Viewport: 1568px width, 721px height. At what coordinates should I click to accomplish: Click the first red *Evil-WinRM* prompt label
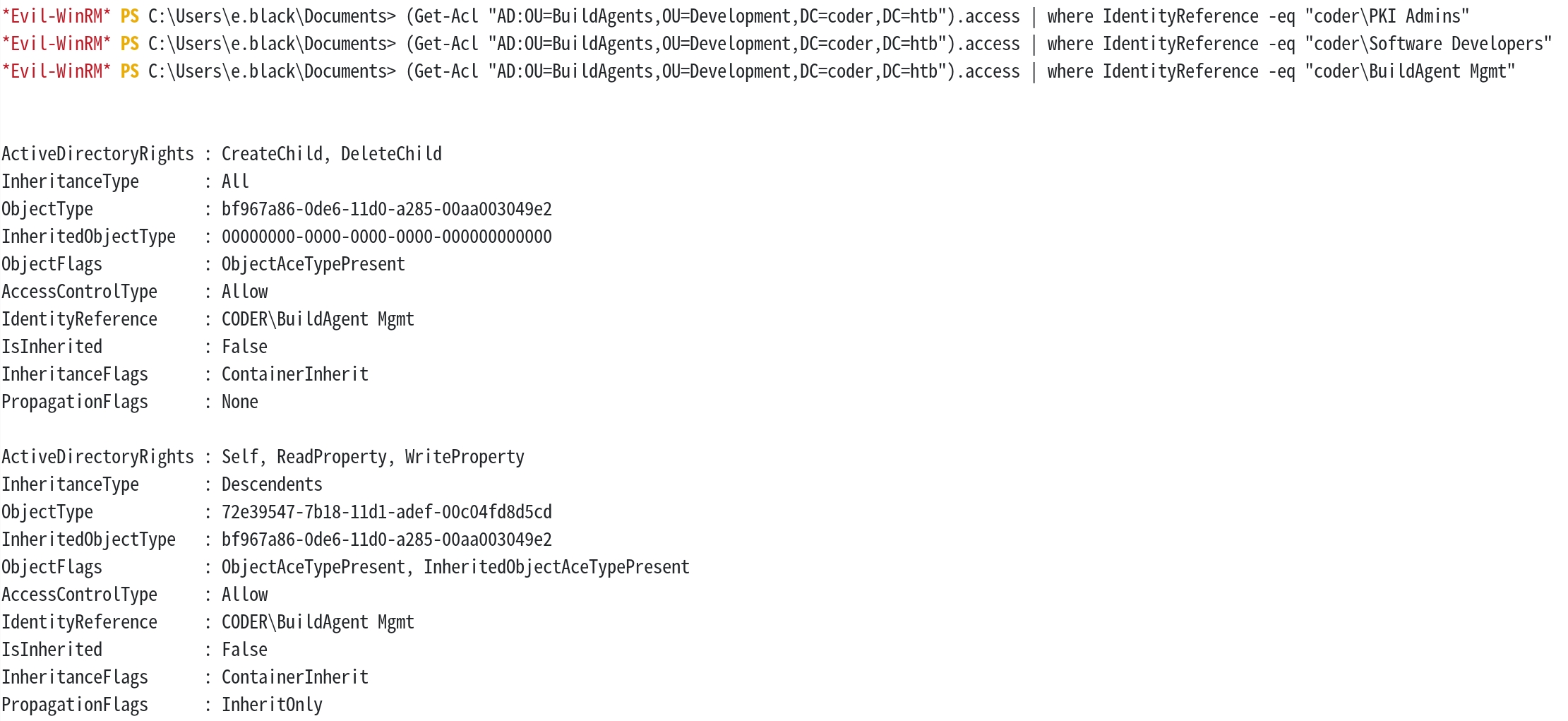[56, 16]
